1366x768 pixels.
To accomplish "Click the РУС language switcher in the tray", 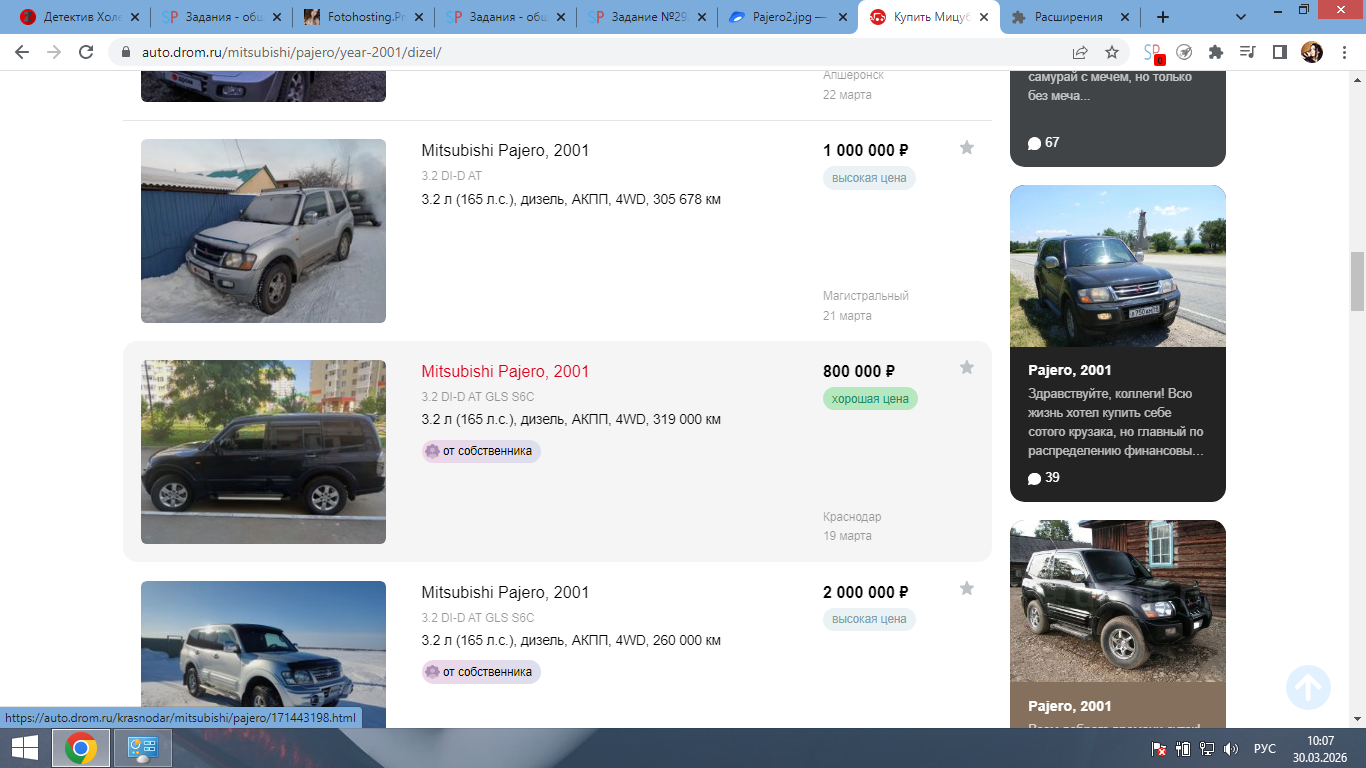I will [x=1264, y=748].
